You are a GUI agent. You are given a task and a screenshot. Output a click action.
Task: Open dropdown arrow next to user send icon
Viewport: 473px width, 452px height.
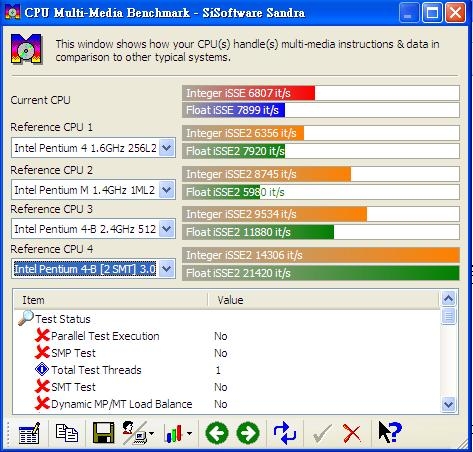tap(152, 433)
